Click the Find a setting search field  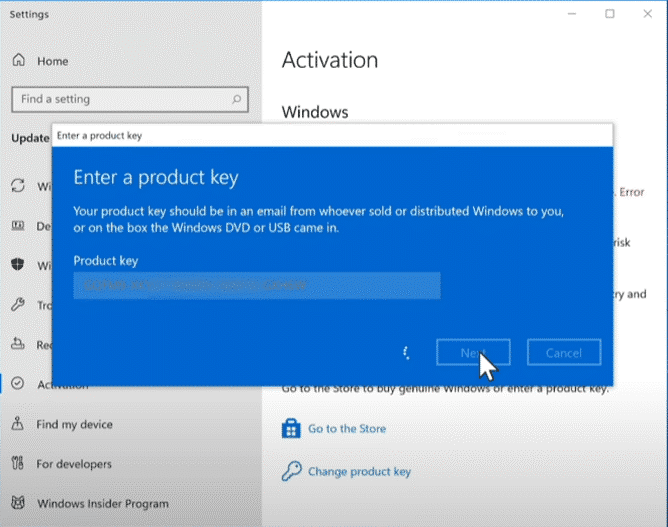point(120,99)
